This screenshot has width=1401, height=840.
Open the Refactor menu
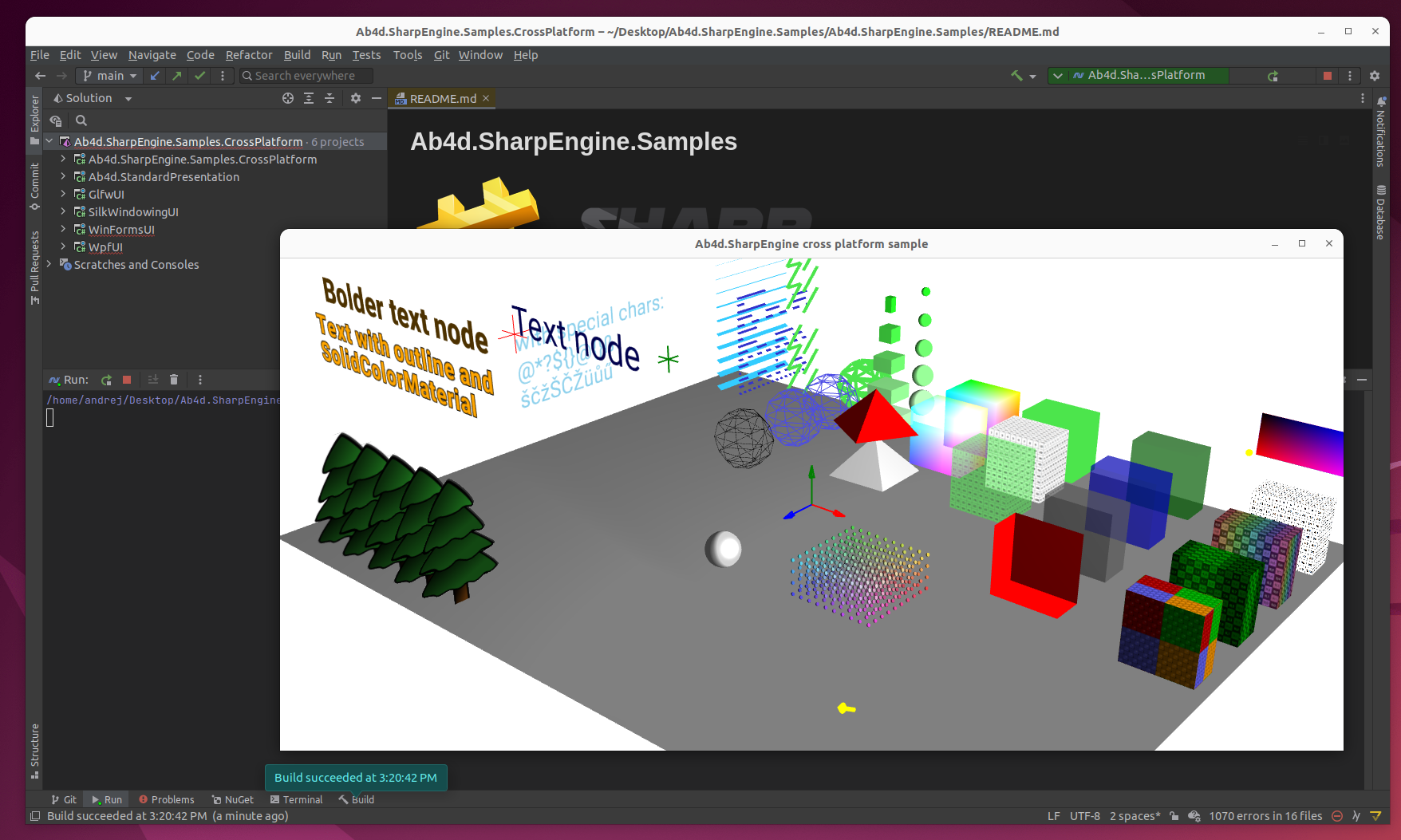click(248, 55)
